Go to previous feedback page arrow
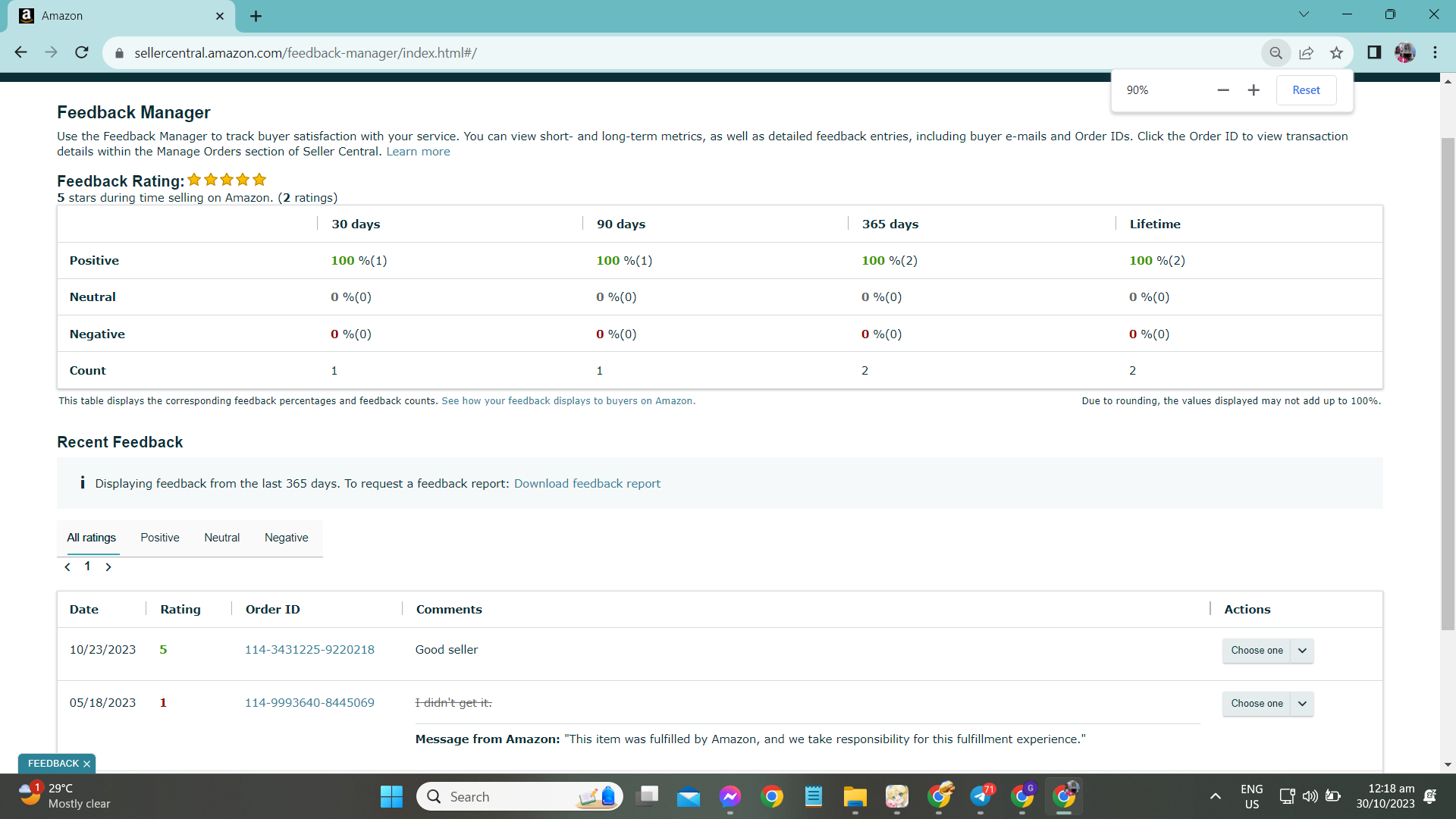The height and width of the screenshot is (819, 1456). click(67, 567)
